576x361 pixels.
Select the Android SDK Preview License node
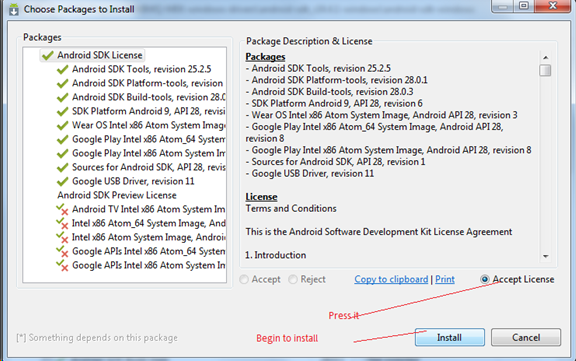click(x=117, y=195)
